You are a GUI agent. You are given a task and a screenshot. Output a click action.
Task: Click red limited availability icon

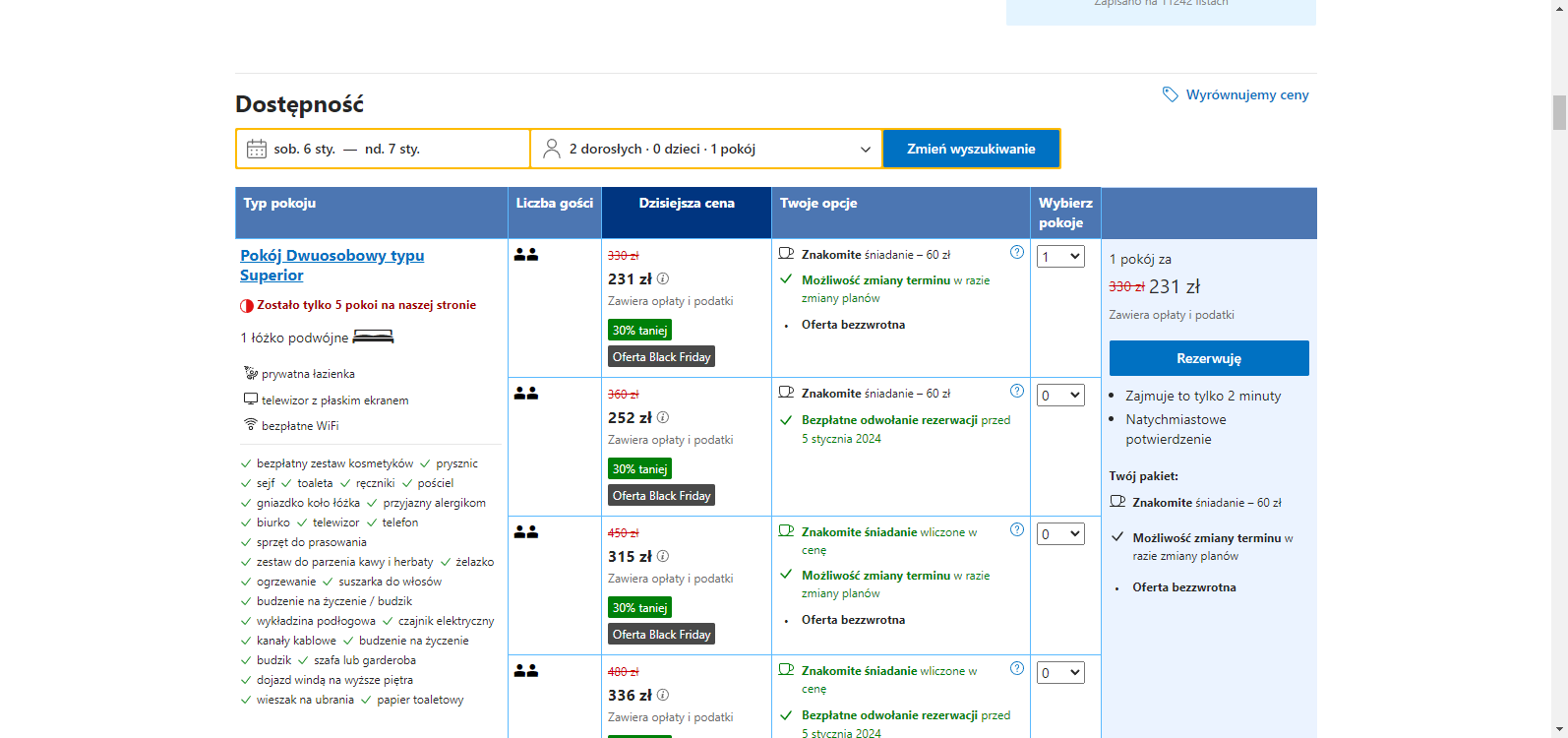247,305
